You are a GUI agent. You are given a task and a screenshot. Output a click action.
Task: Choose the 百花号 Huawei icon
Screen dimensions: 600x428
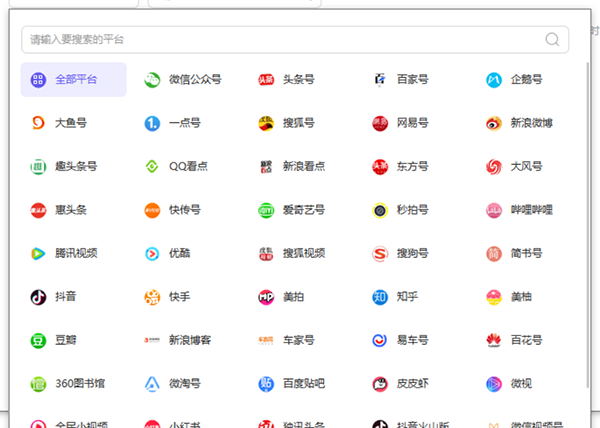click(494, 340)
